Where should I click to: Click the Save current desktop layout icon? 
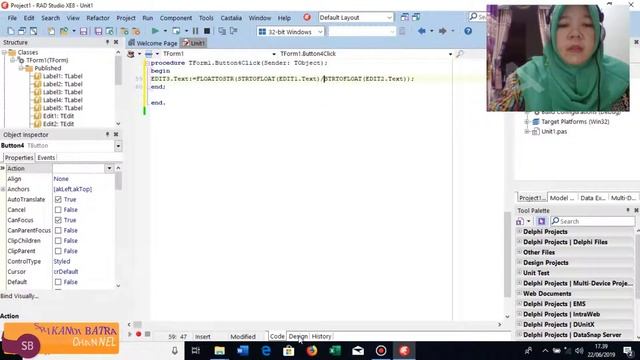[x=404, y=17]
